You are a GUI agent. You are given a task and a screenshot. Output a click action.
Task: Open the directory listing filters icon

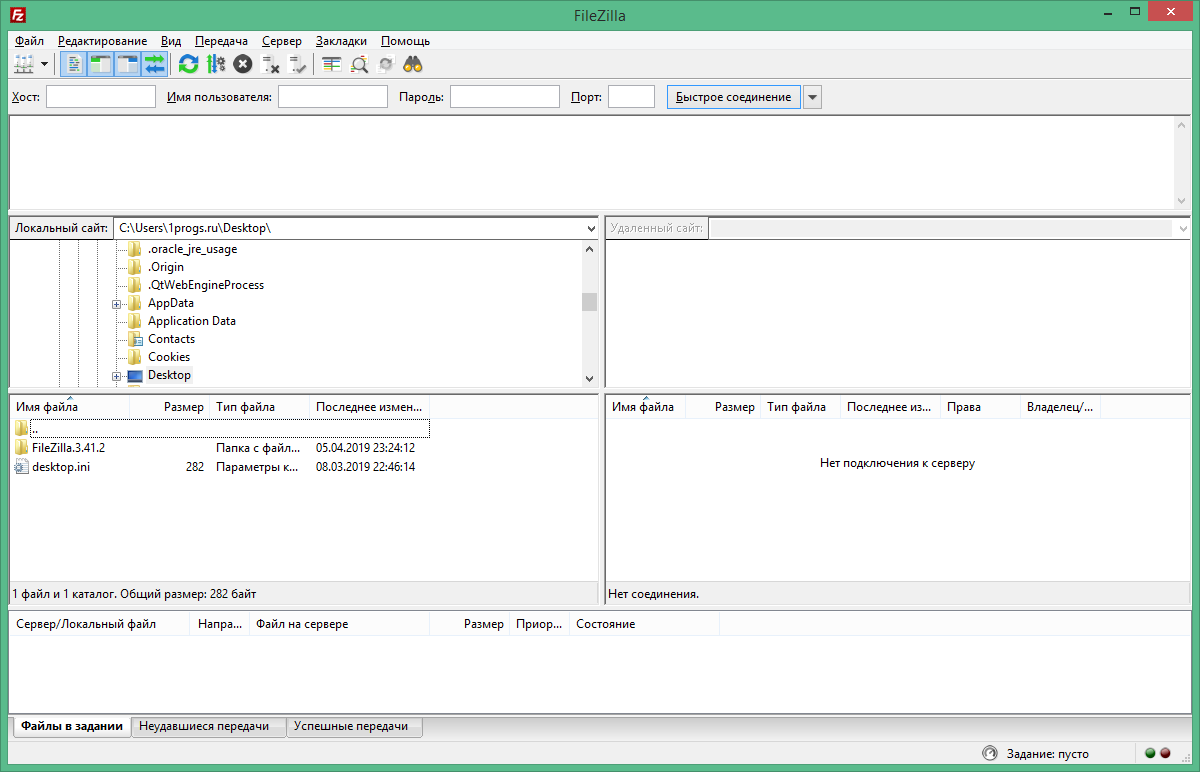point(331,65)
